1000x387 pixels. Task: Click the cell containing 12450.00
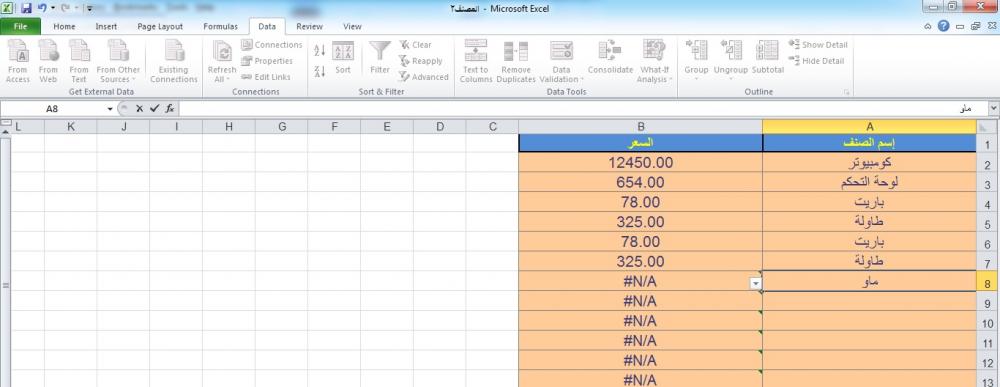point(640,163)
